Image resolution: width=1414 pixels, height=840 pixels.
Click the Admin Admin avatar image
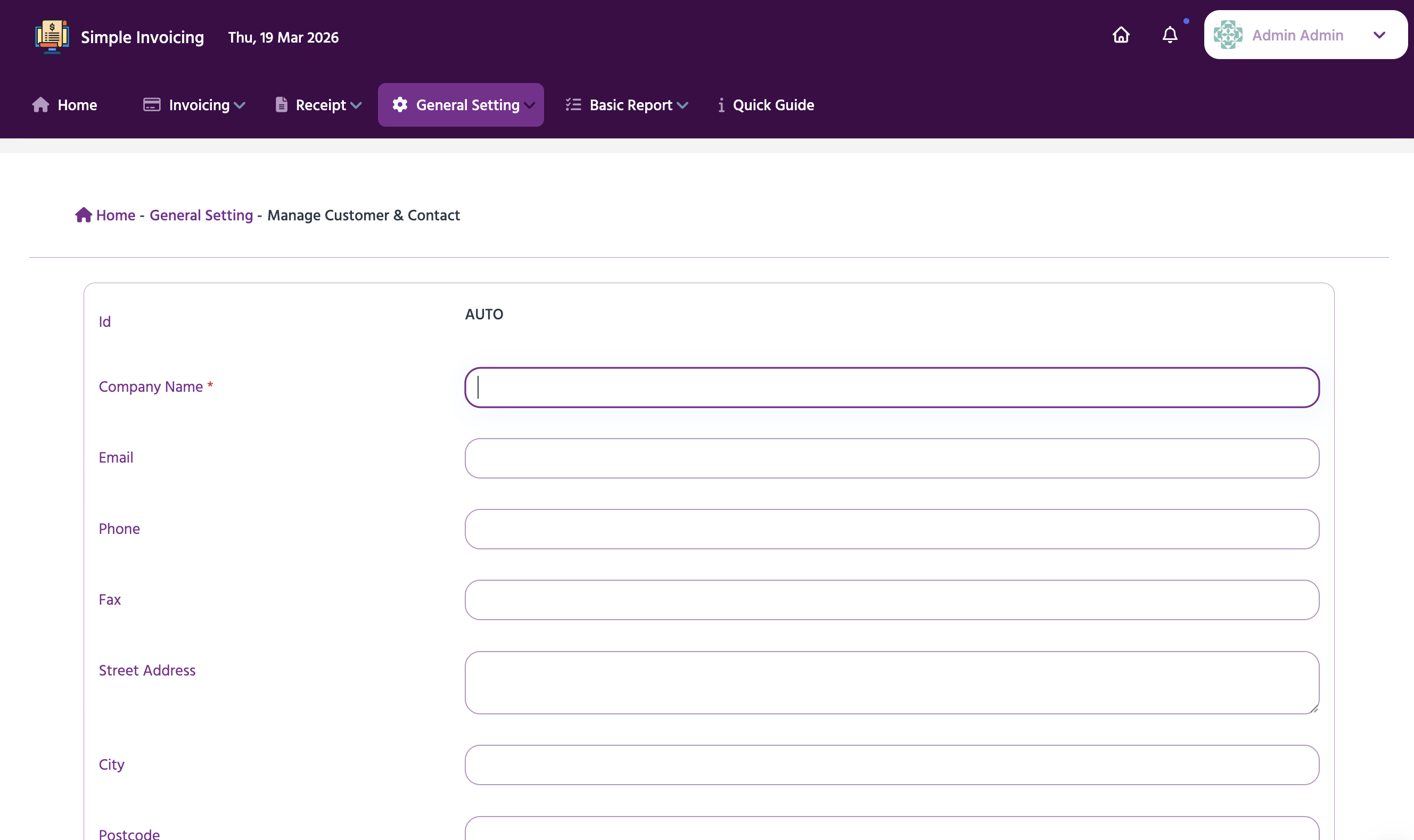[1228, 35]
